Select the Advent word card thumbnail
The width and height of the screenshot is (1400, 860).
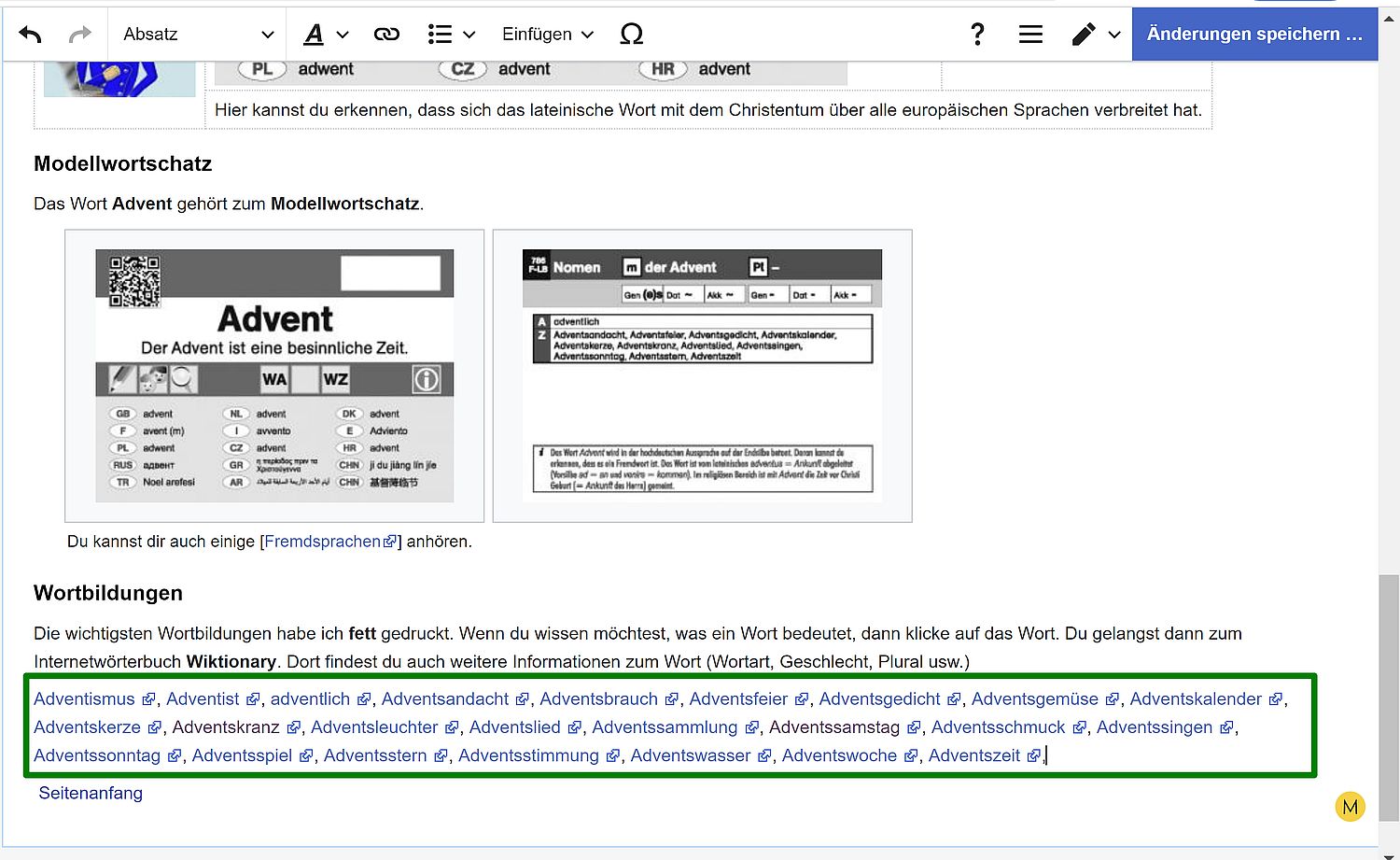point(274,375)
